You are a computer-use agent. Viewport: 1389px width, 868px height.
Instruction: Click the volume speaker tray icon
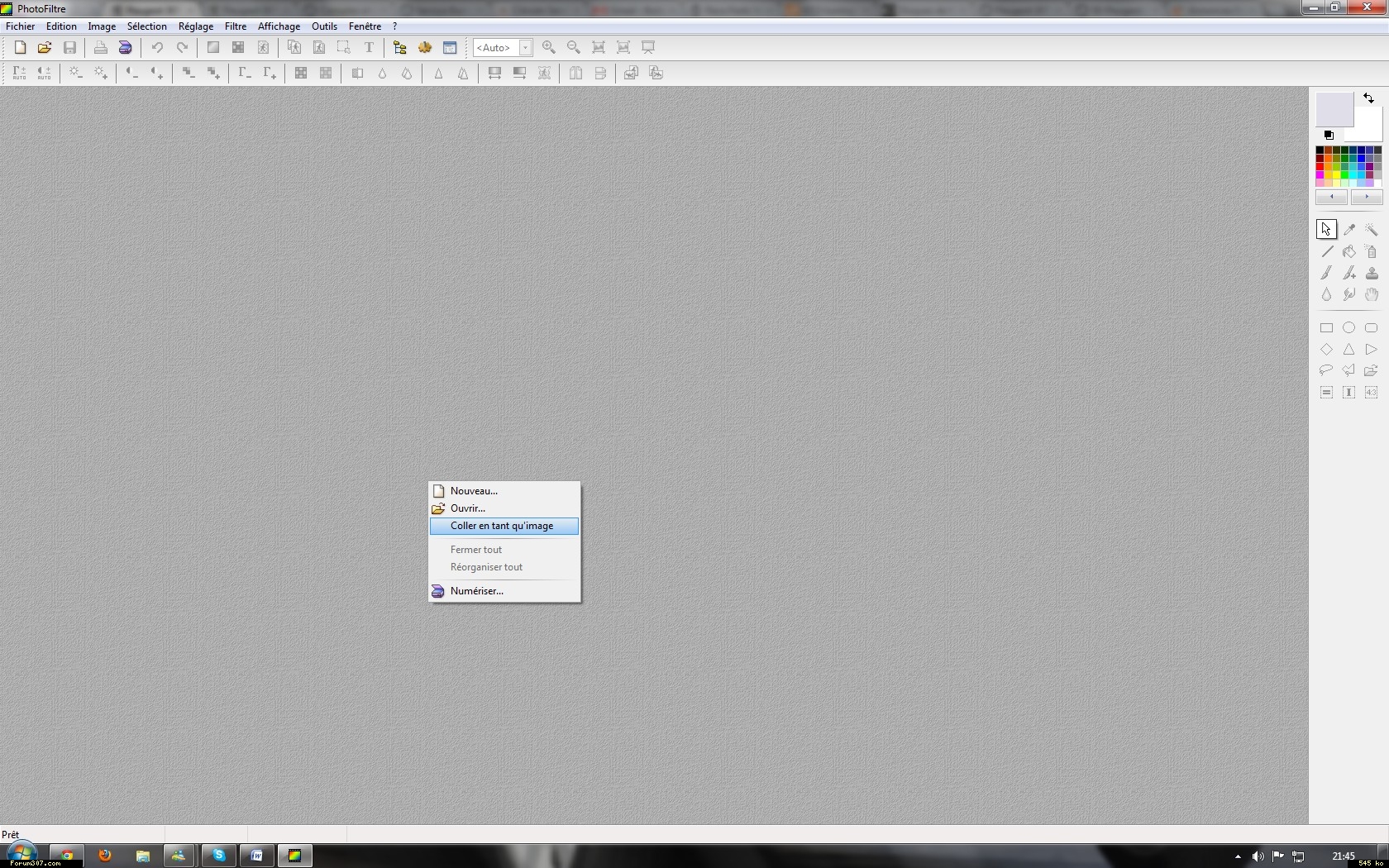click(1258, 856)
